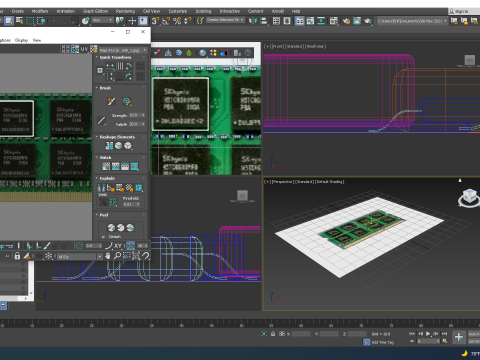Click the Quick Peel icon
This screenshot has width=480, height=360.
click(111, 228)
